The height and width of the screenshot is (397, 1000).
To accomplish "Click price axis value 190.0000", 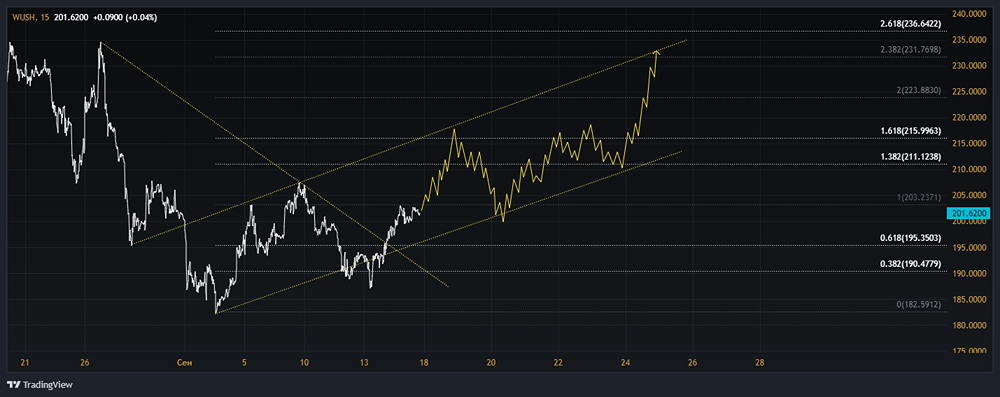I will tap(970, 273).
